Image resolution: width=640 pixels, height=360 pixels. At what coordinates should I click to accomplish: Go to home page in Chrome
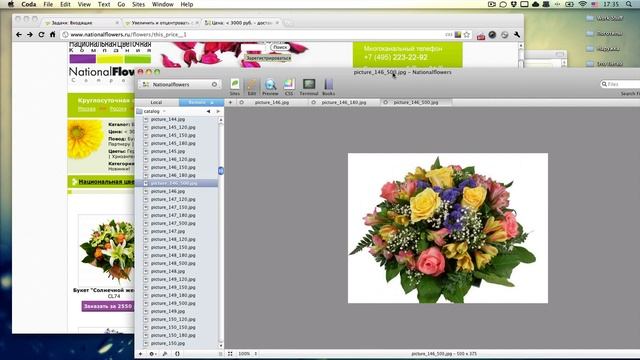(x=53, y=35)
